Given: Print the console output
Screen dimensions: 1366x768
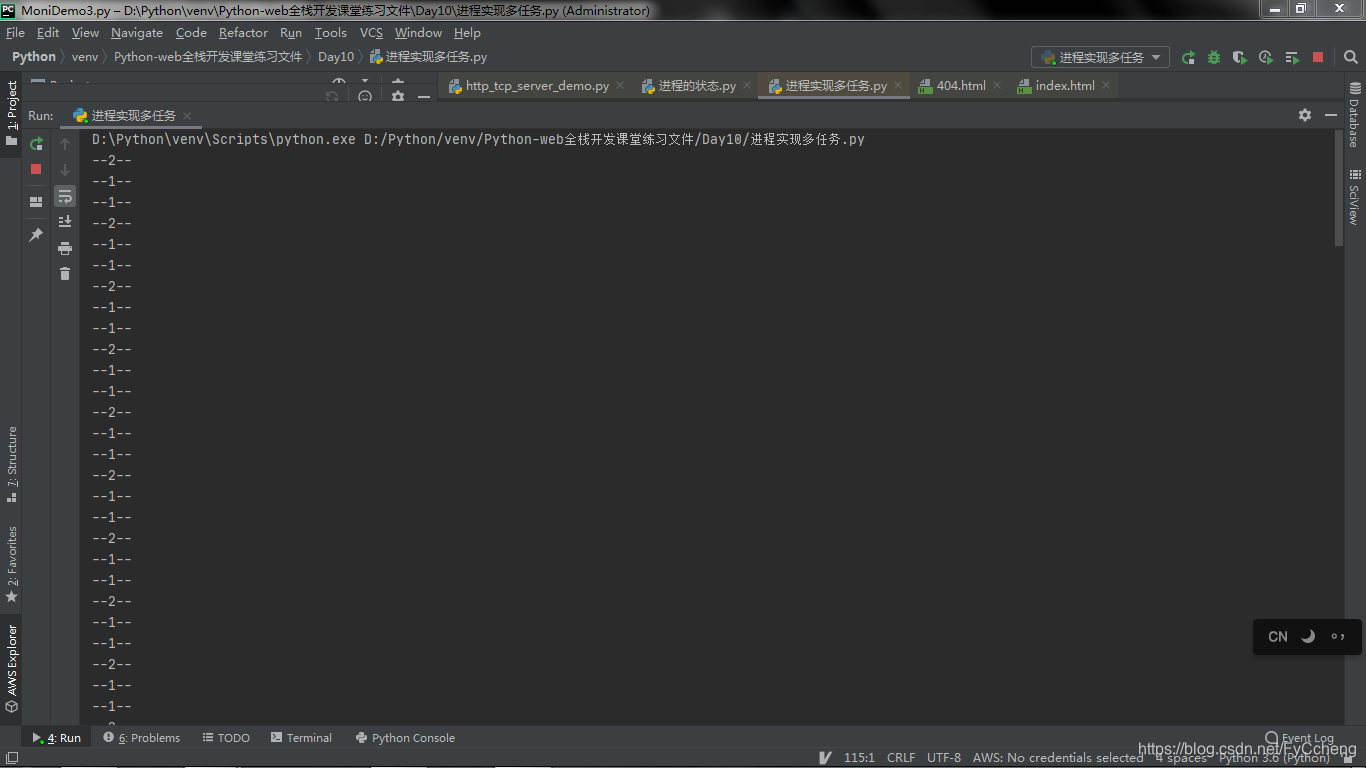Looking at the screenshot, I should point(65,248).
